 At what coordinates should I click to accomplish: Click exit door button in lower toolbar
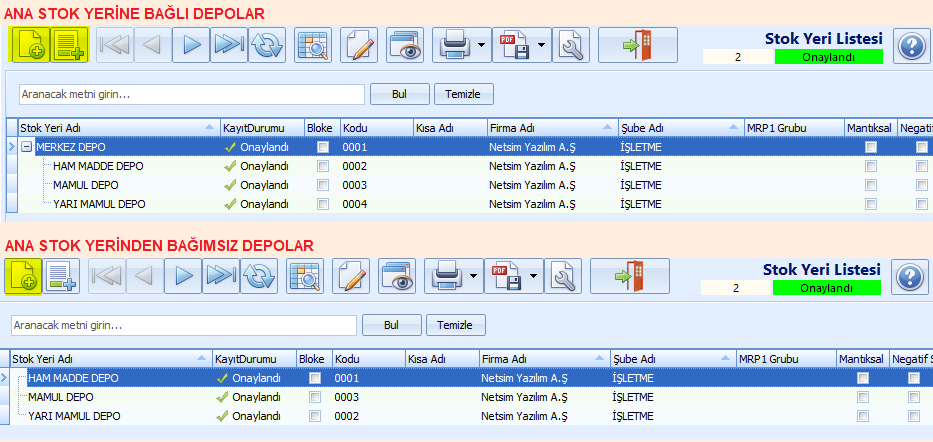click(x=630, y=276)
